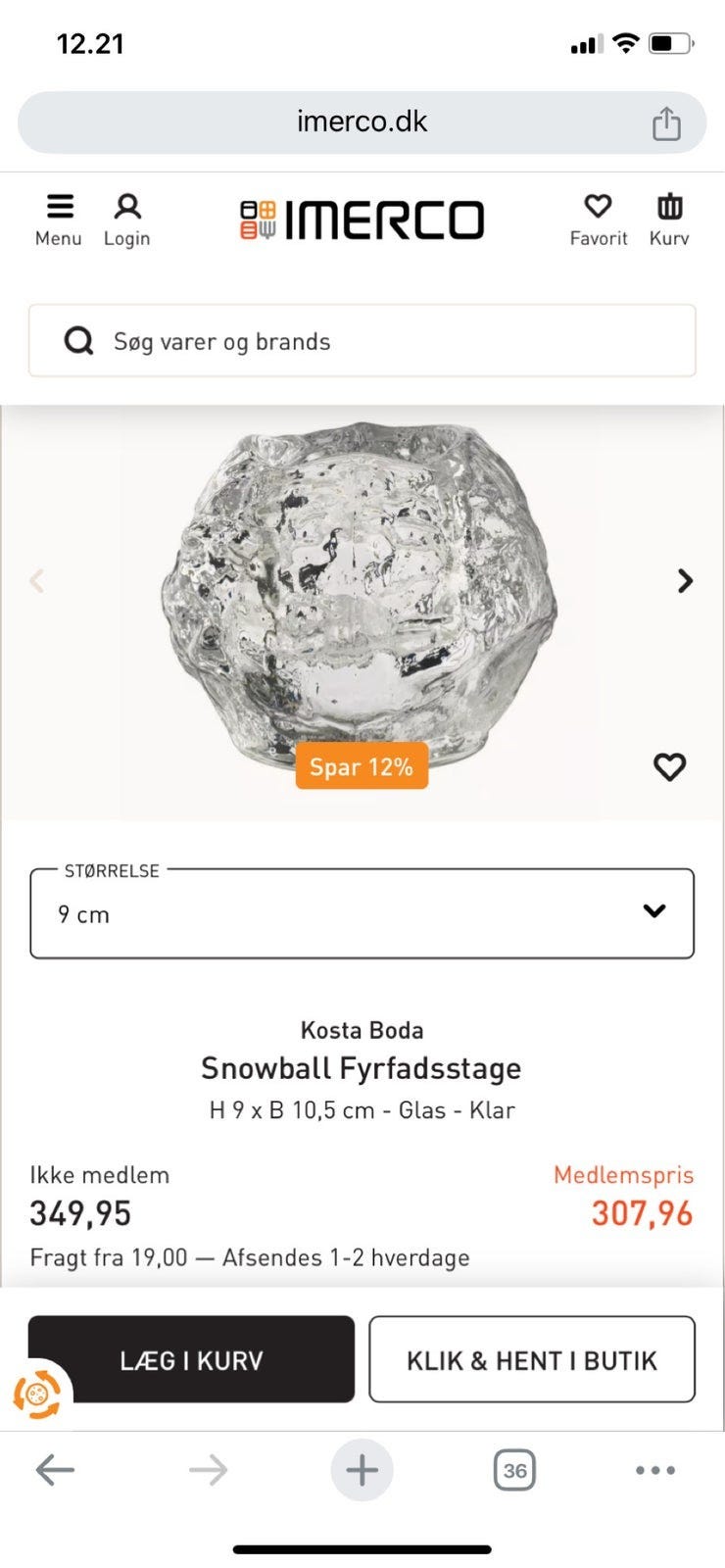Click the magnifying glass search icon

78,341
